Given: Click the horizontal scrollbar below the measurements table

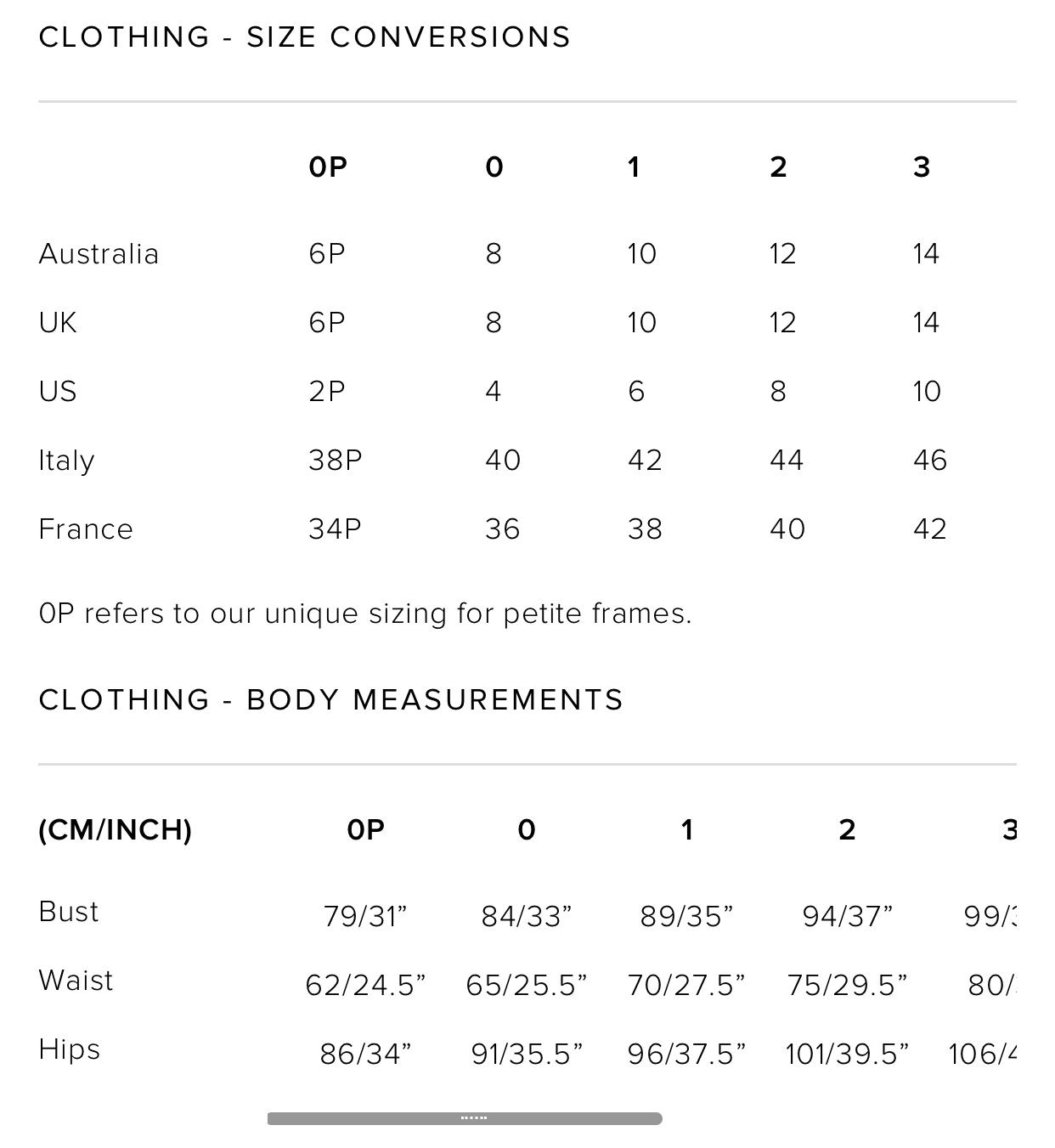Looking at the screenshot, I should pyautogui.click(x=465, y=1118).
